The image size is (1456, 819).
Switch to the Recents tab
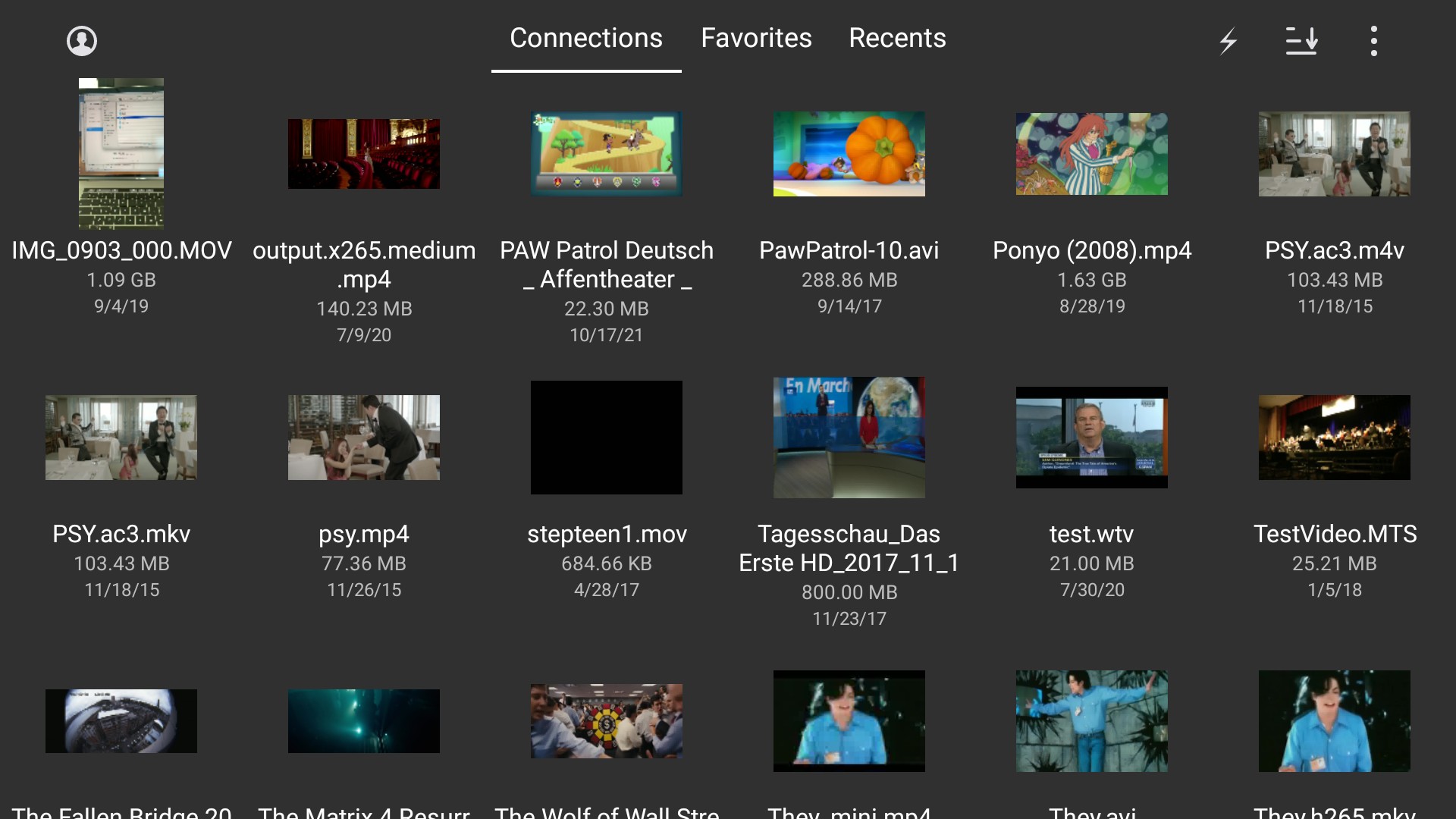pyautogui.click(x=897, y=38)
